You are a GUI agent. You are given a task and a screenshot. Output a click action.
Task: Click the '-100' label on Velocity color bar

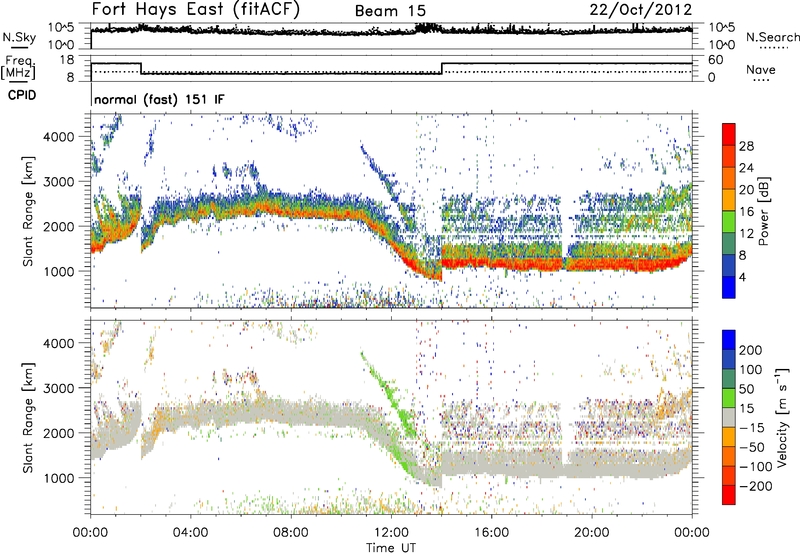coord(755,467)
